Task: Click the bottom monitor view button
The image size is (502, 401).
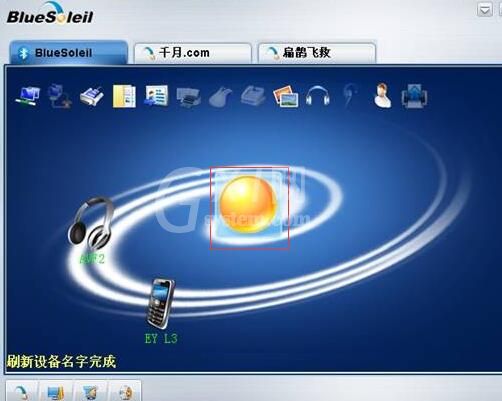Action: pos(55,392)
